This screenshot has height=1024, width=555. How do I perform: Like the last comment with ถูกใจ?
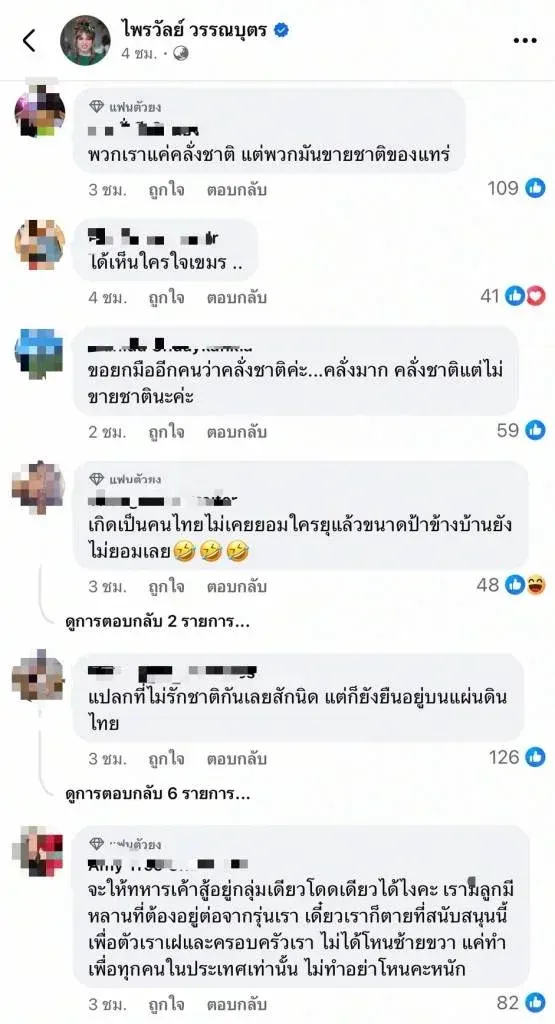click(166, 1004)
